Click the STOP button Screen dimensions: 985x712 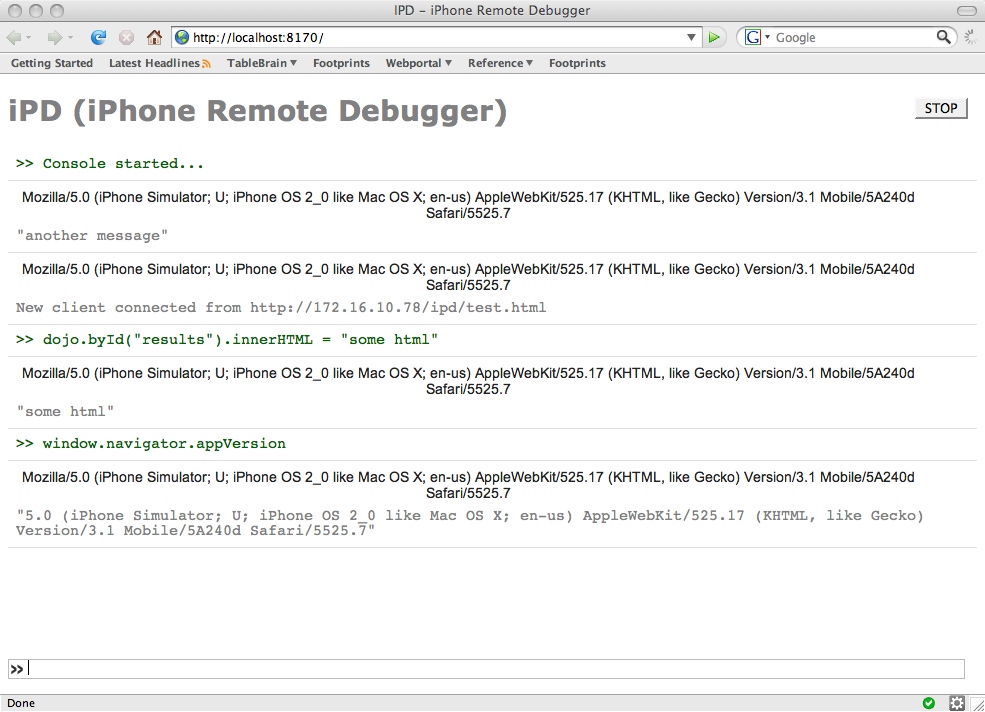click(x=940, y=109)
